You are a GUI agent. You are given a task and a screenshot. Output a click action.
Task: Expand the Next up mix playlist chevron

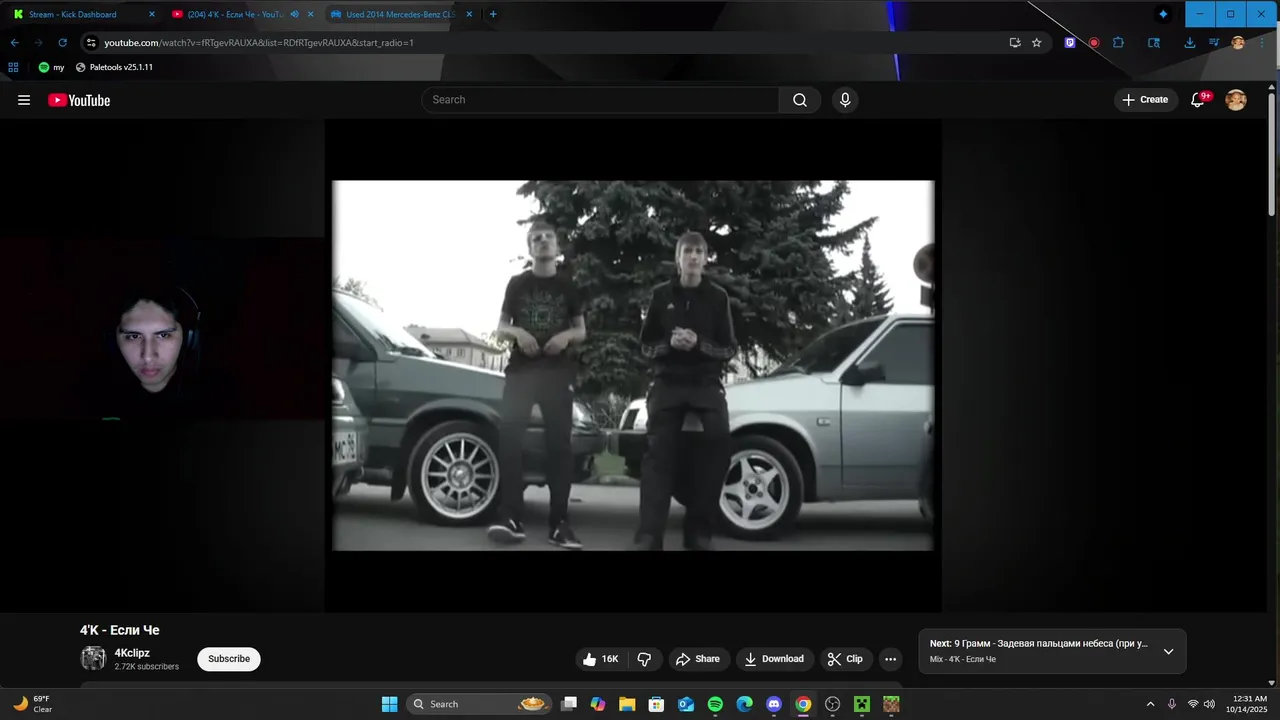click(x=1168, y=651)
